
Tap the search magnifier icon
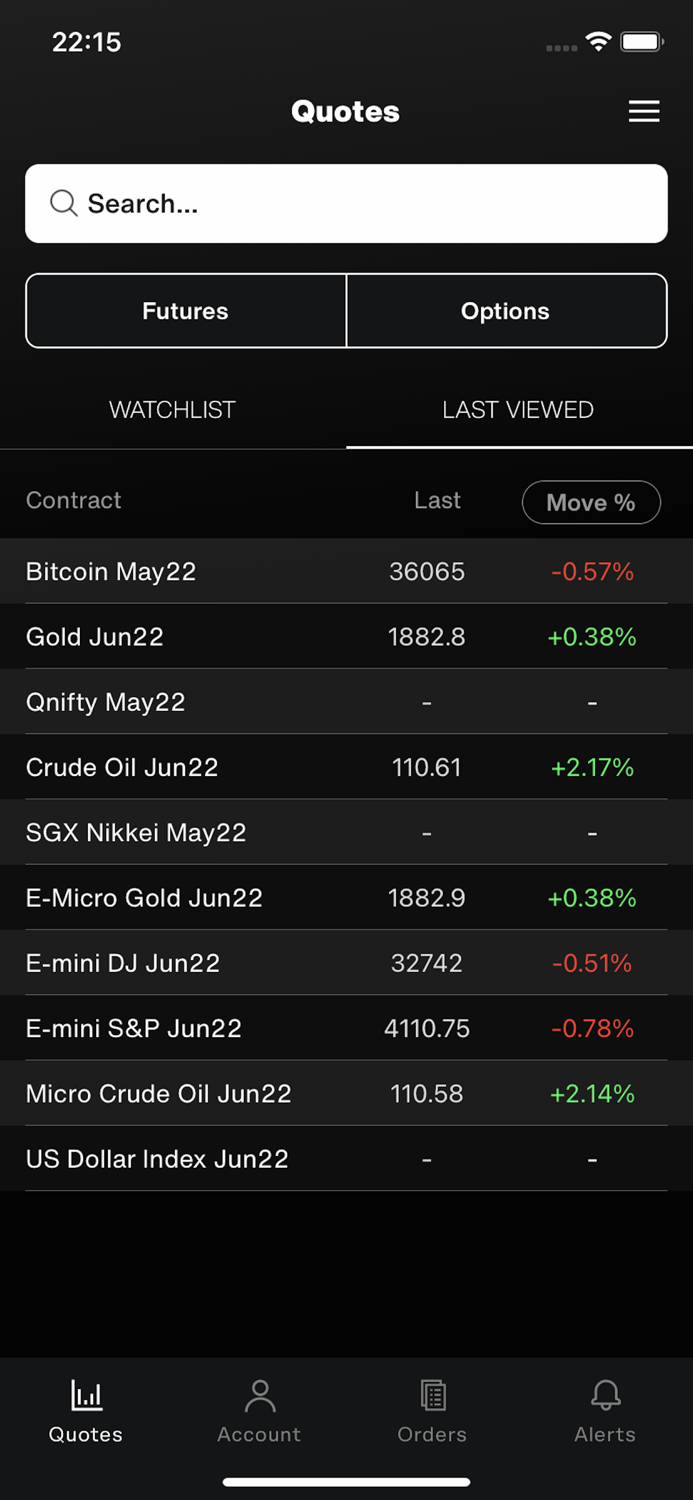[63, 203]
